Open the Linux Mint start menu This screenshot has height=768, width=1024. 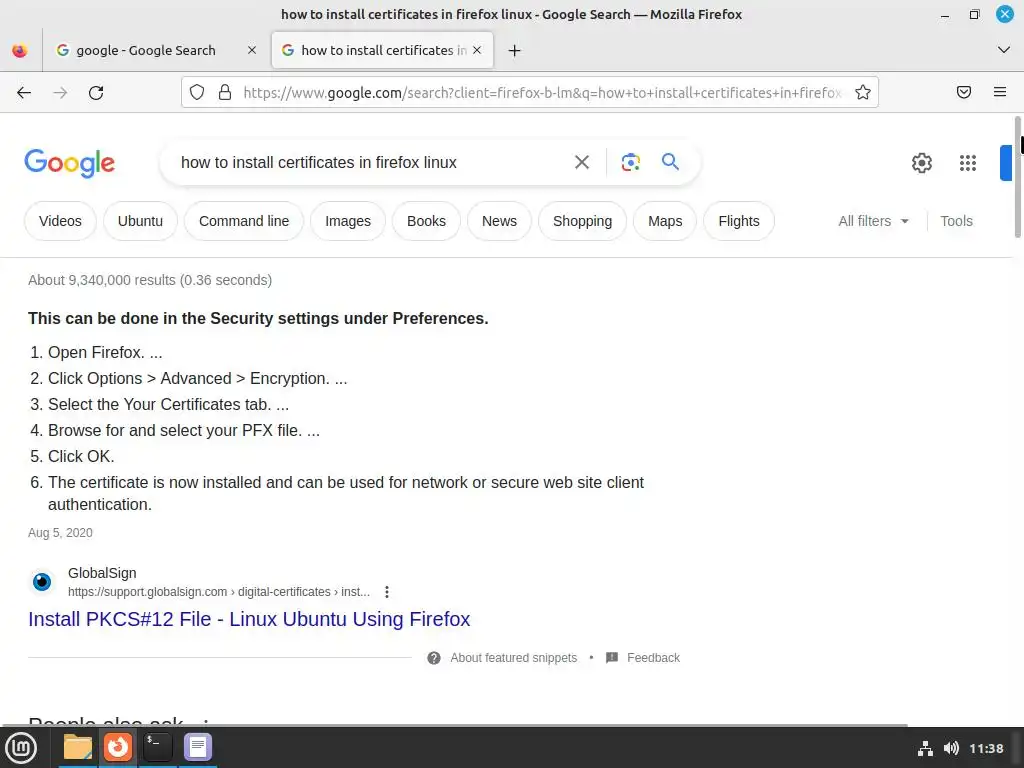click(x=21, y=748)
